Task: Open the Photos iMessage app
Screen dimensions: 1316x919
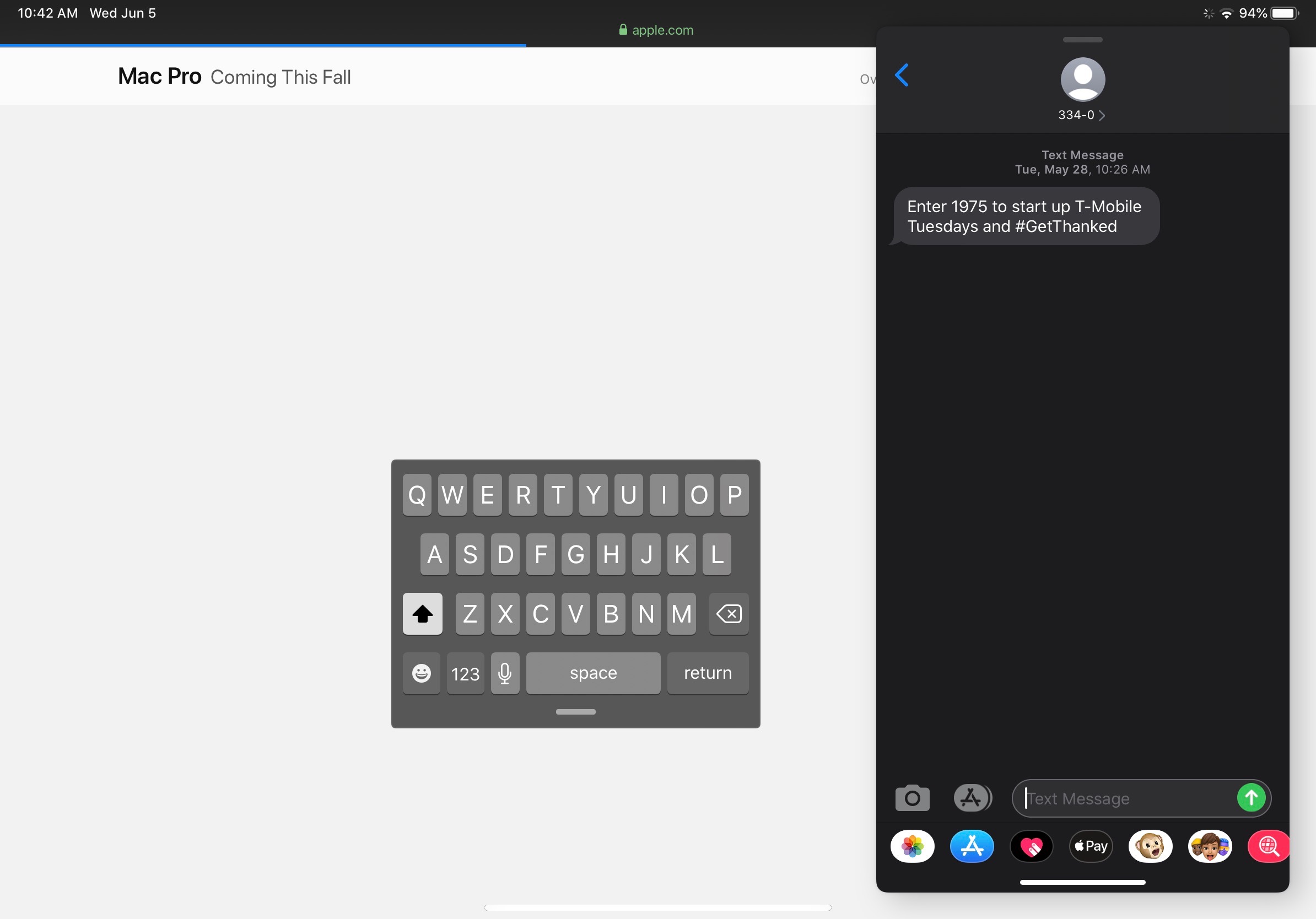Action: pyautogui.click(x=912, y=846)
